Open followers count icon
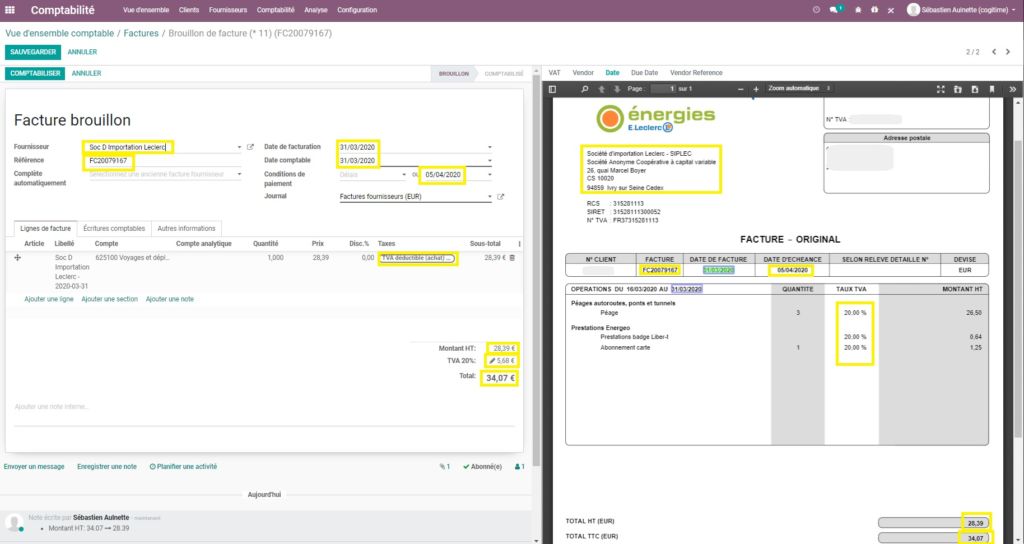The width and height of the screenshot is (1024, 544). 520,467
